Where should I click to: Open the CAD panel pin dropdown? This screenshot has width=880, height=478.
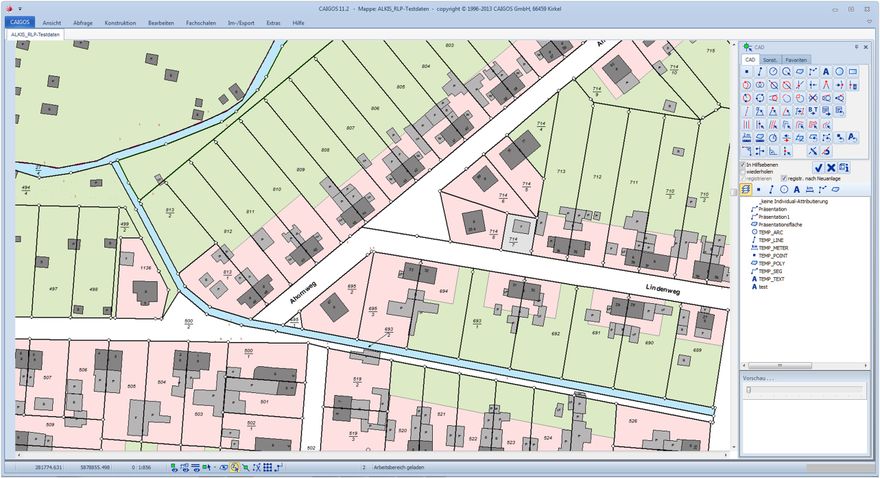[856, 47]
